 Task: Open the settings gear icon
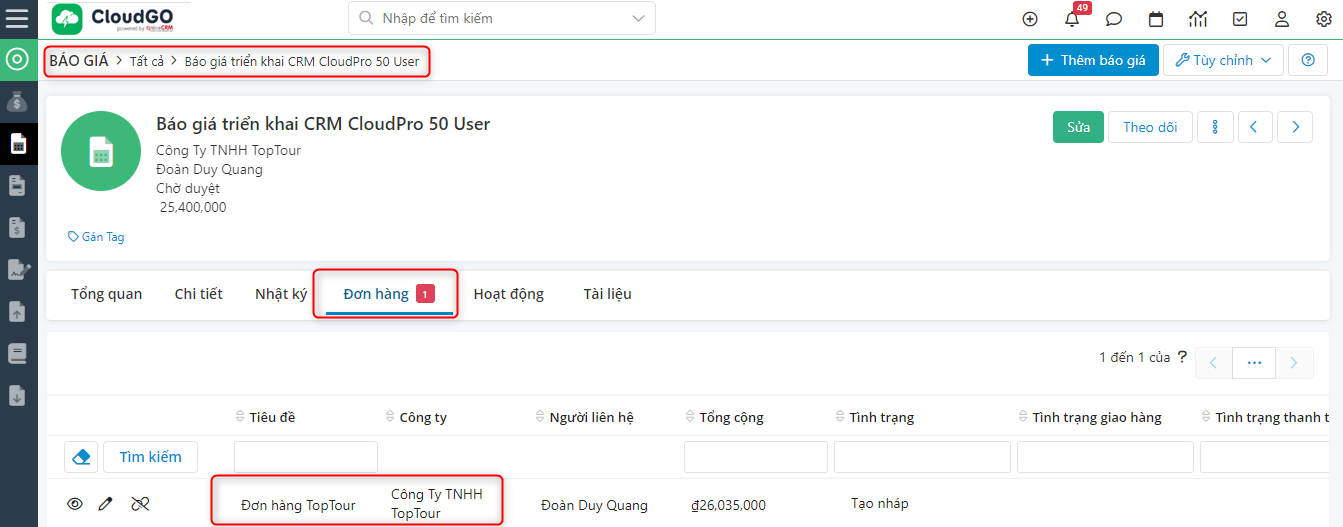point(1323,19)
